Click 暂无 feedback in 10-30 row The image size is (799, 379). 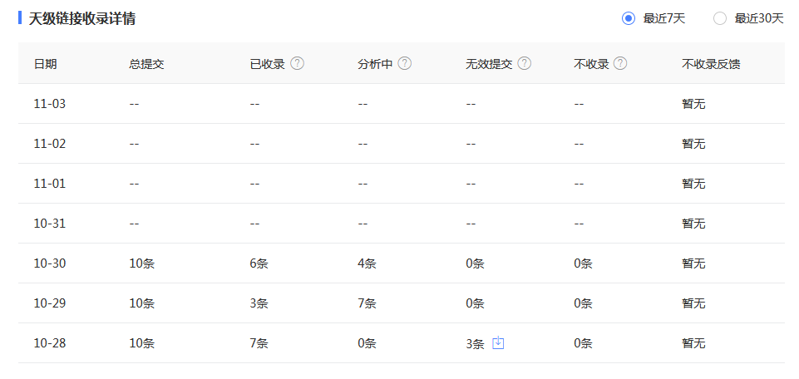pos(694,263)
